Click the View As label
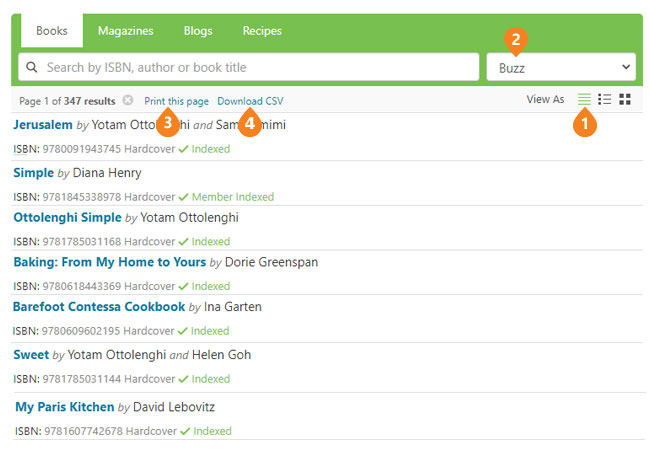 pos(545,99)
